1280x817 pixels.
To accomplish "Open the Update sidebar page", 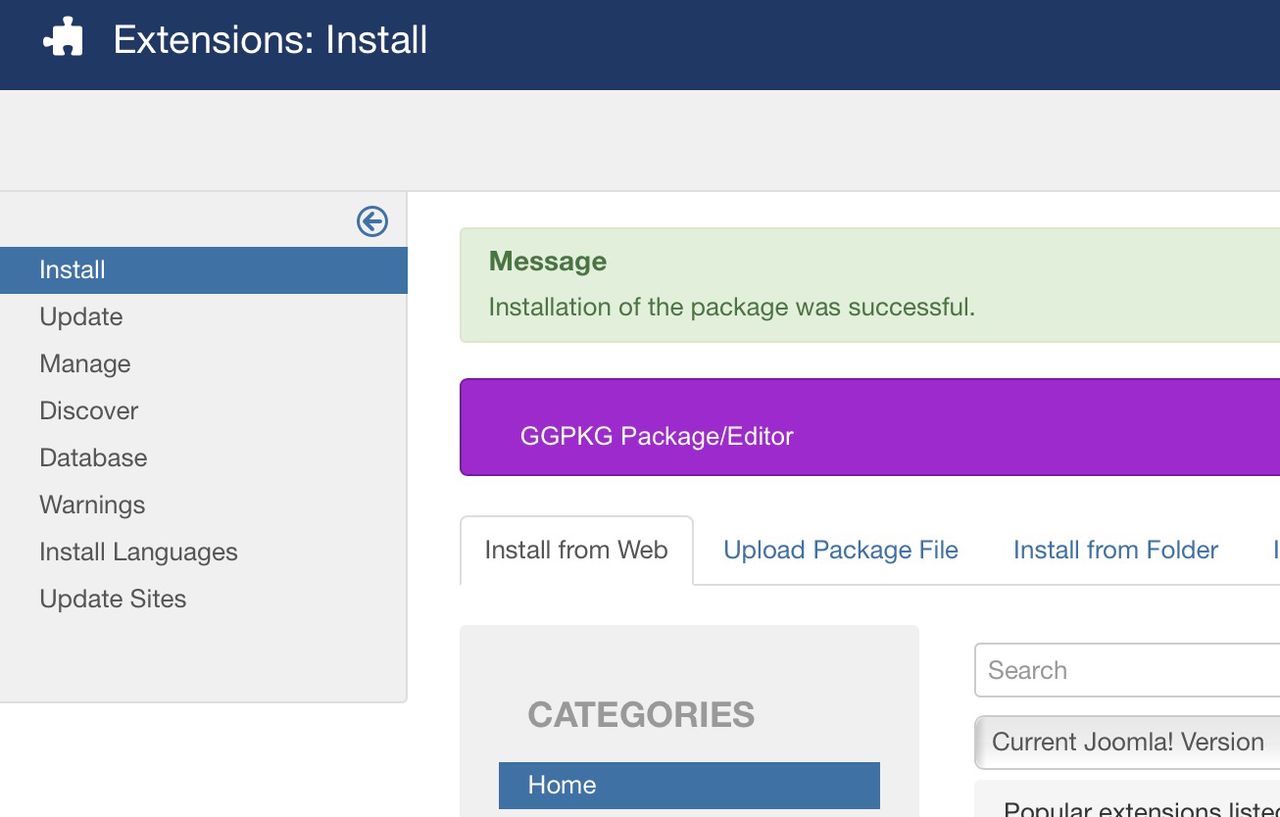I will 81,317.
